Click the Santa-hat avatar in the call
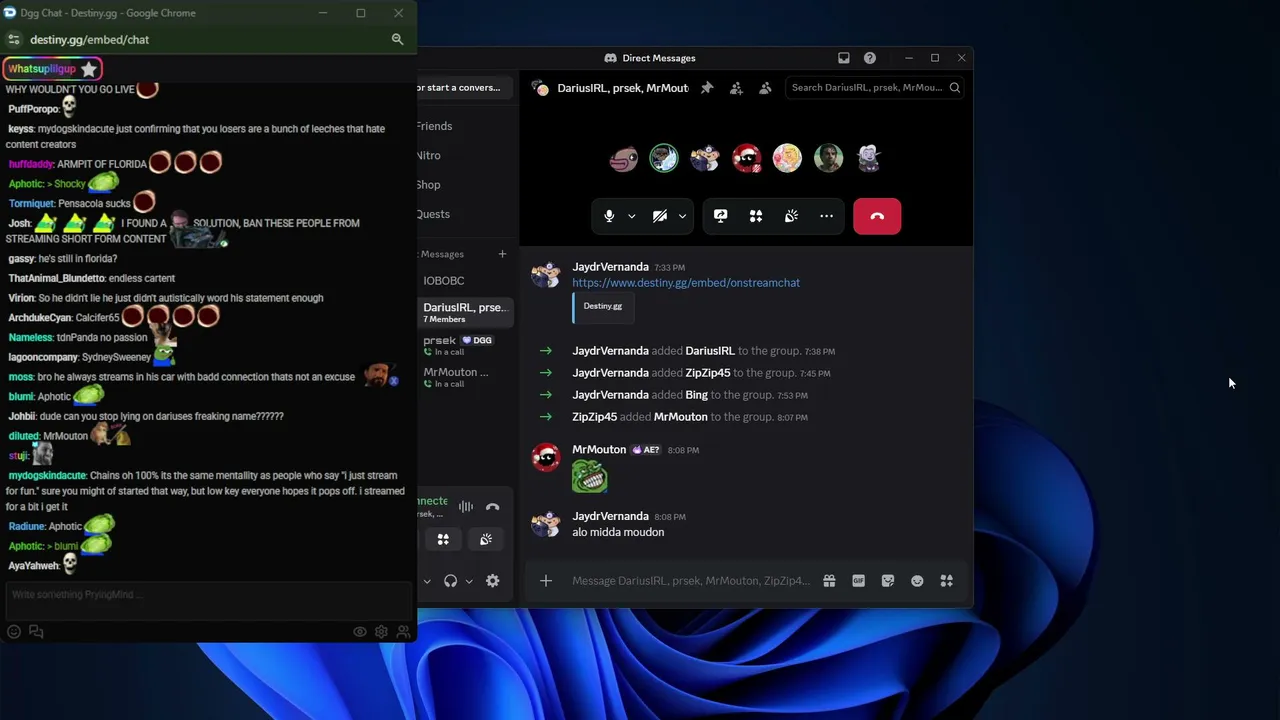Image resolution: width=1280 pixels, height=720 pixels. point(746,158)
